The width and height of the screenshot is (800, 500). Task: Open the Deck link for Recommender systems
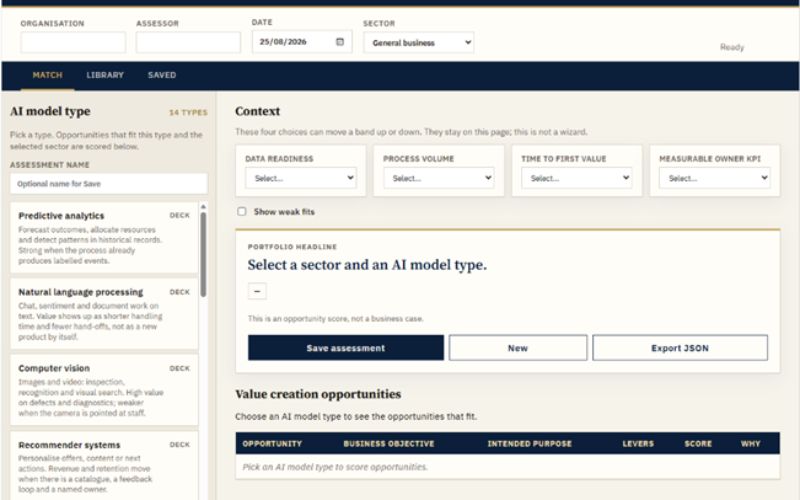click(x=180, y=444)
